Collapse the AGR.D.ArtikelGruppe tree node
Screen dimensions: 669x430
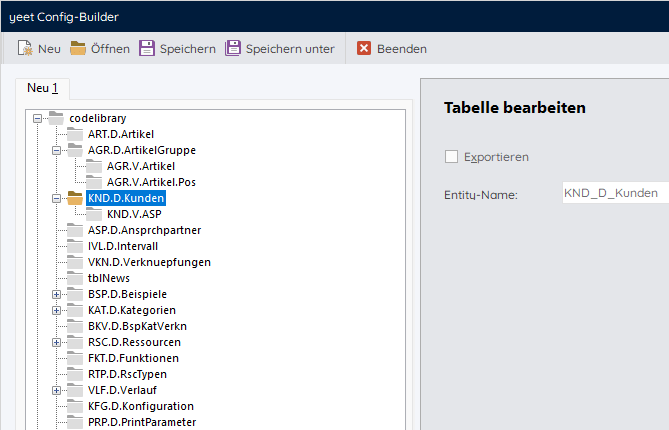pos(57,150)
